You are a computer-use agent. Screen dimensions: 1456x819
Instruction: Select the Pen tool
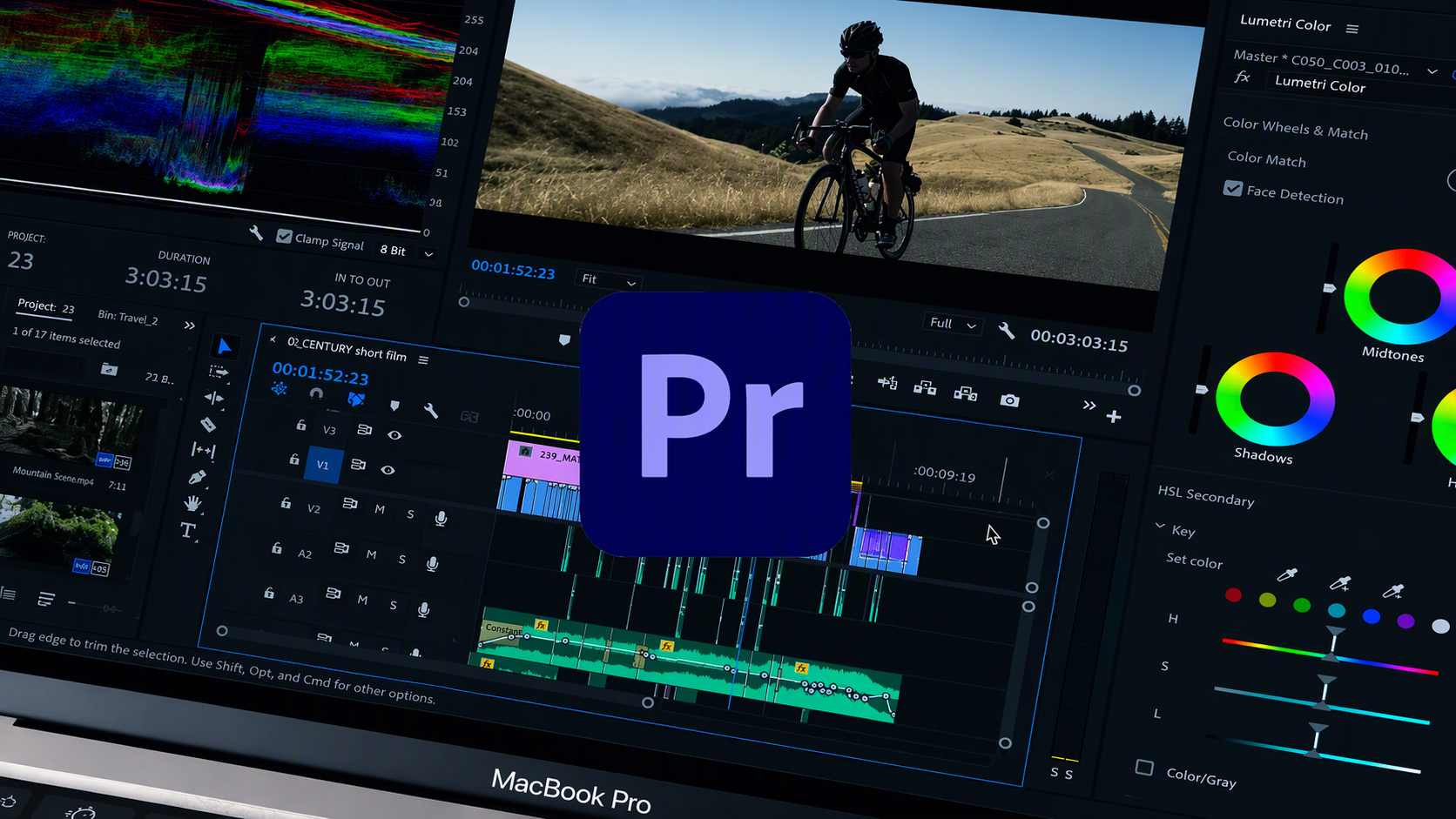pos(197,477)
